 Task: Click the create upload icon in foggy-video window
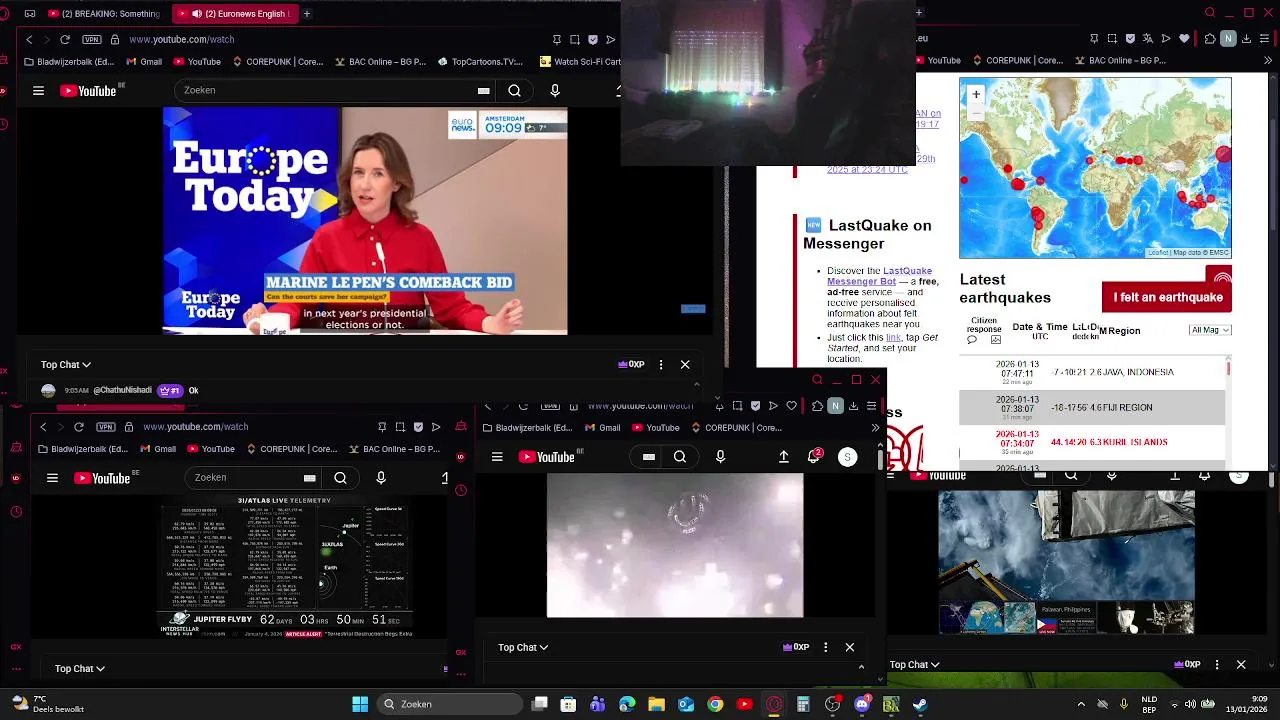click(784, 456)
